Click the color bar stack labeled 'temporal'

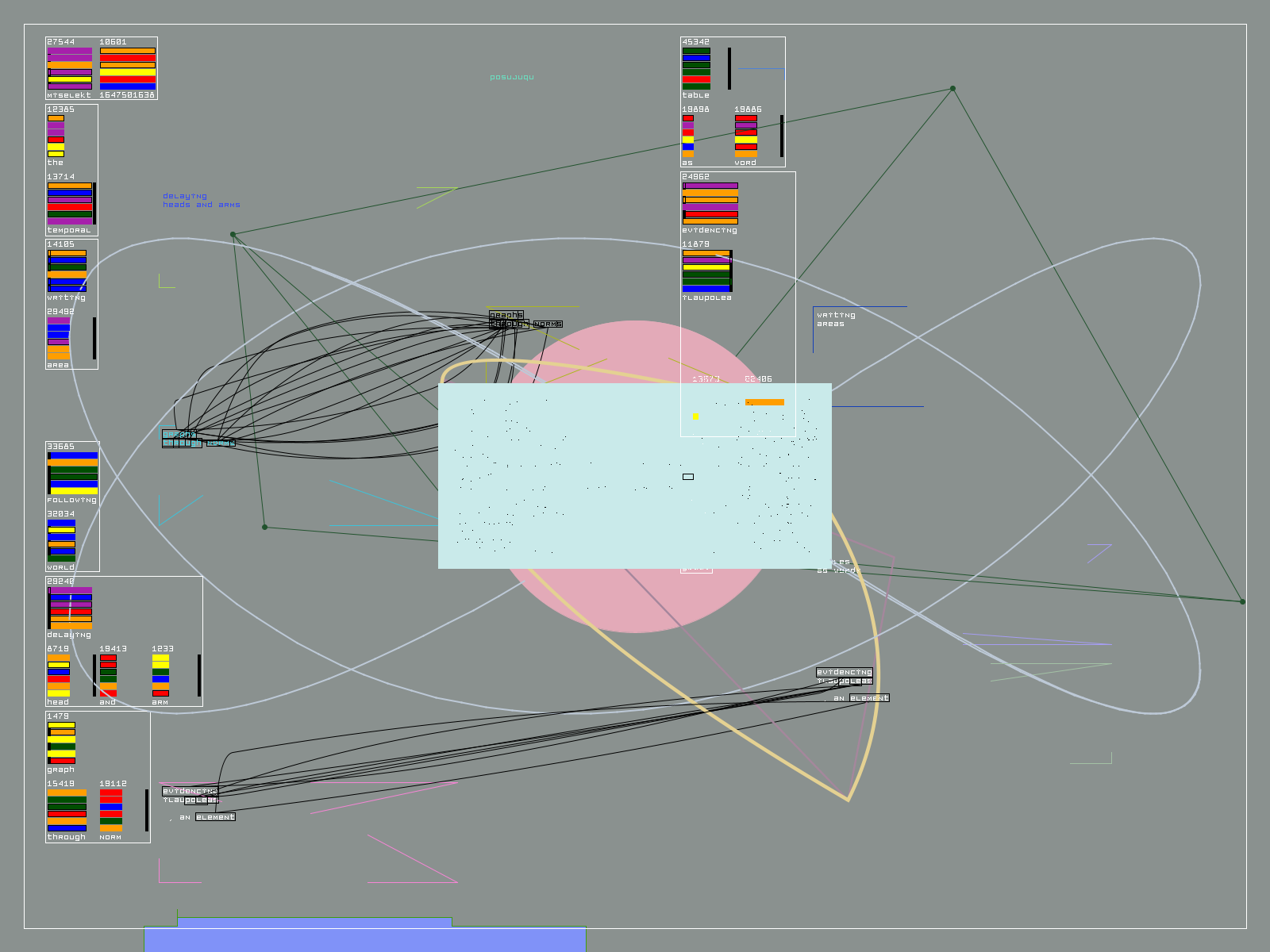pyautogui.click(x=70, y=203)
